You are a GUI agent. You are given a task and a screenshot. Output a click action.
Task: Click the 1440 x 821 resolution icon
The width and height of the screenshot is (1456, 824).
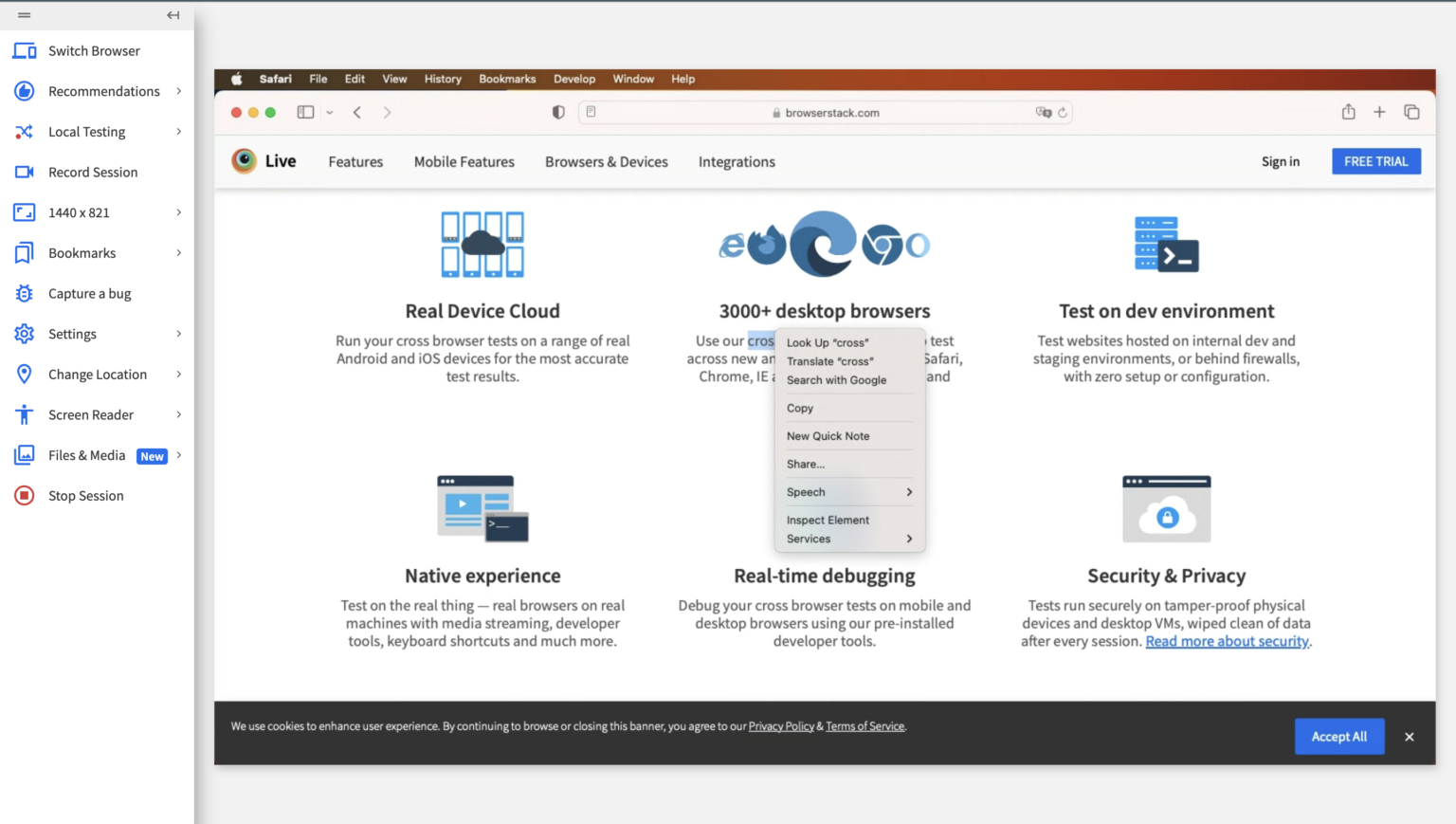pos(25,212)
